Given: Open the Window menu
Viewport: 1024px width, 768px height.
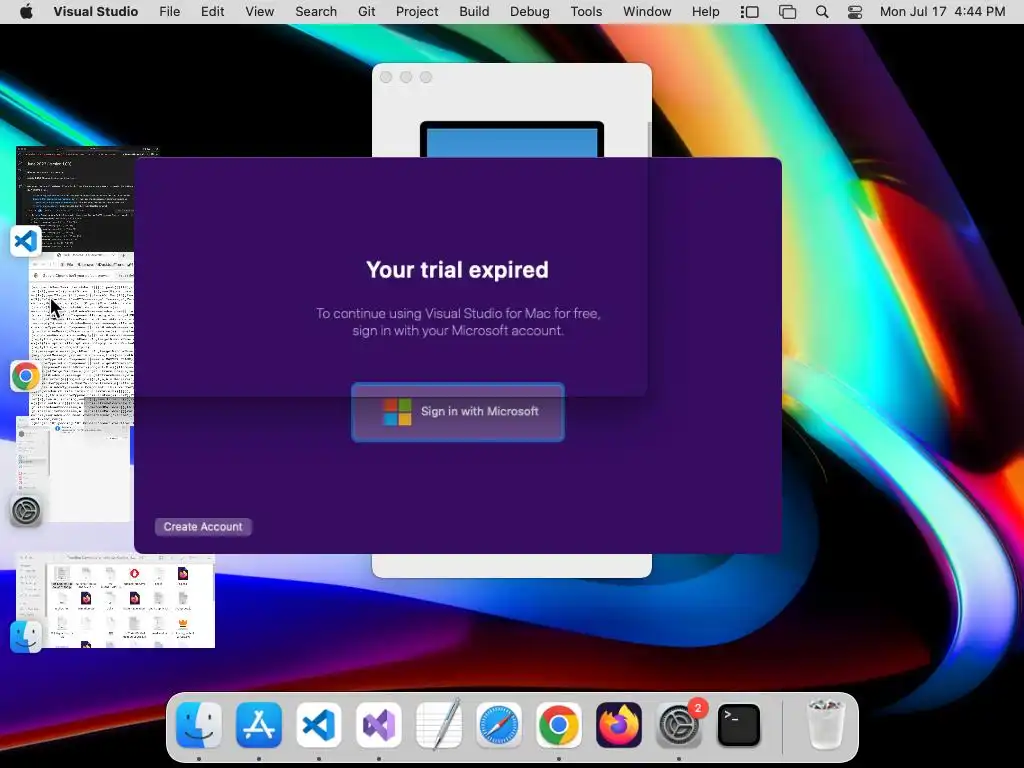Looking at the screenshot, I should click(647, 12).
